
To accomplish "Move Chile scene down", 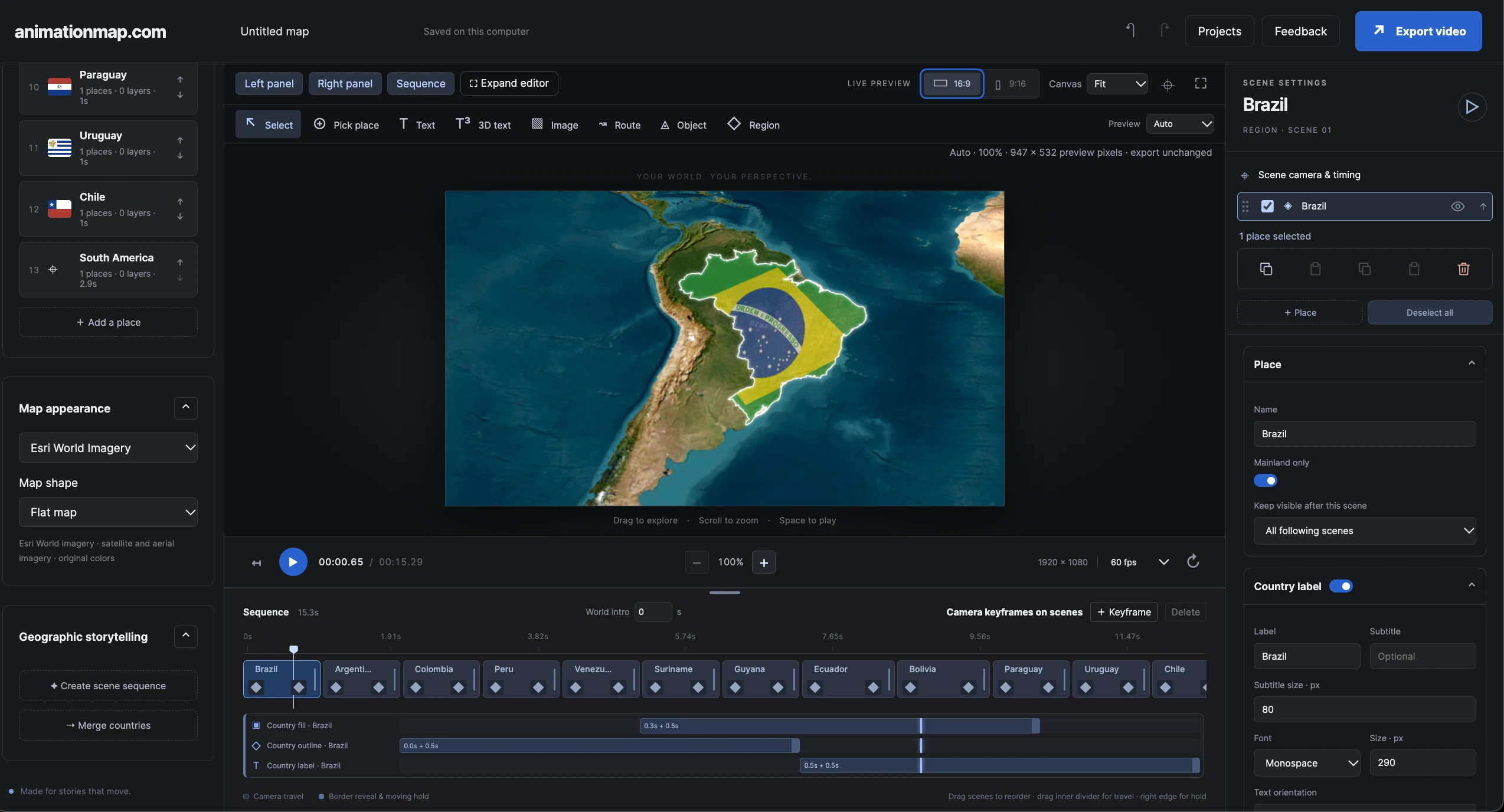I will click(x=180, y=217).
